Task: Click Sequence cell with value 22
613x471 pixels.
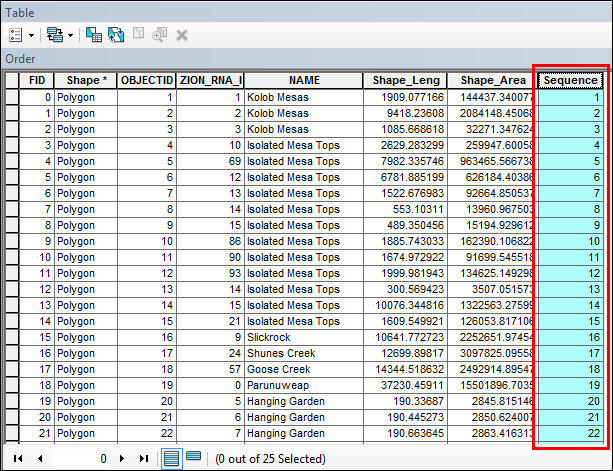Action: 570,433
